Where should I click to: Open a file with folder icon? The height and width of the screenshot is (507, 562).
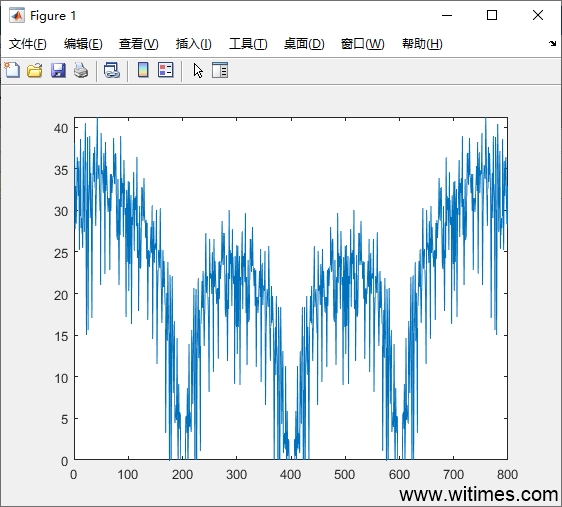pyautogui.click(x=35, y=70)
